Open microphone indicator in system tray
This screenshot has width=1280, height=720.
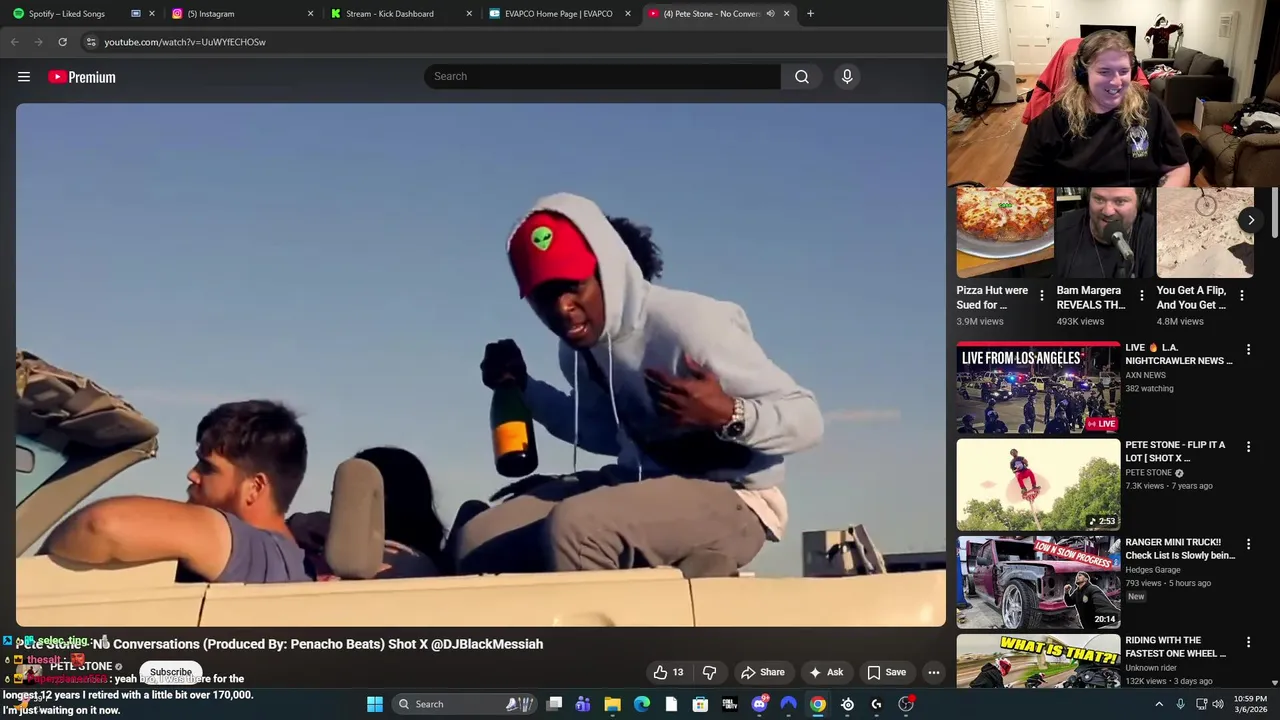tap(1180, 704)
